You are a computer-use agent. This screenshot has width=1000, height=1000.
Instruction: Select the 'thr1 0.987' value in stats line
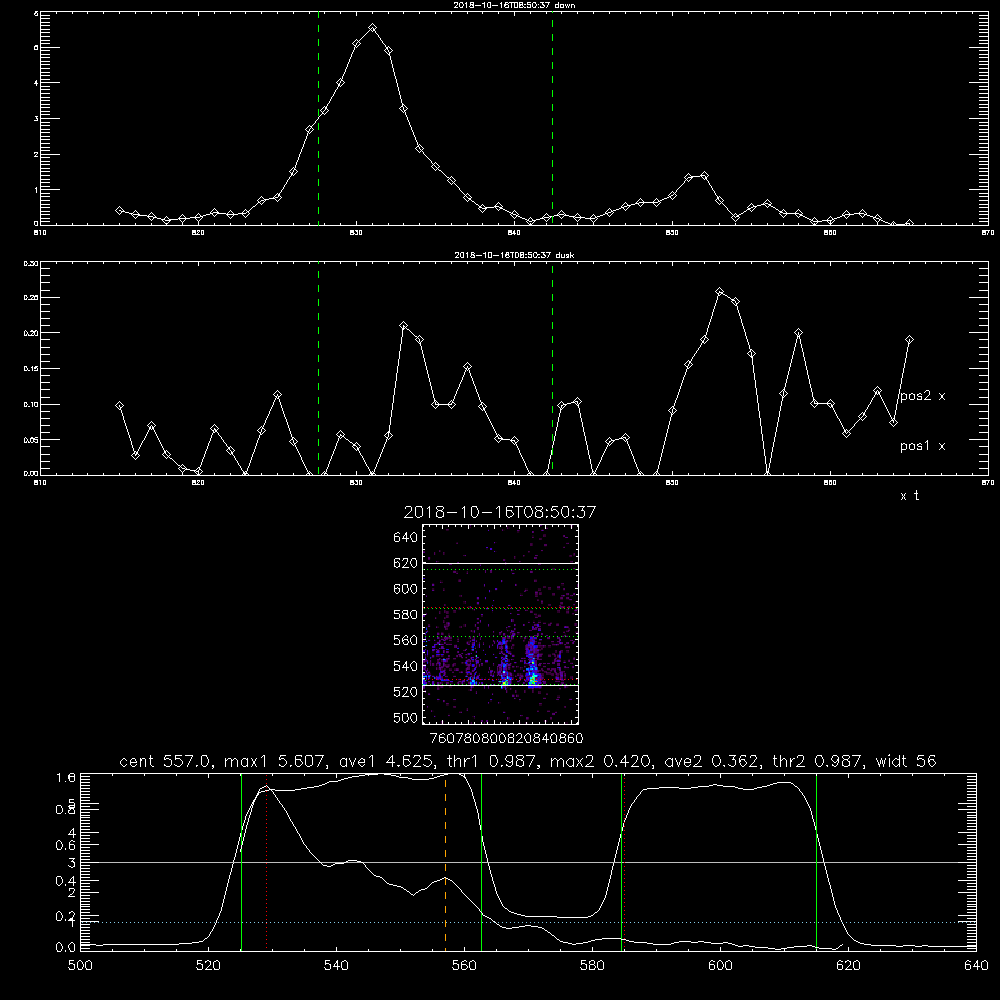pos(493,761)
